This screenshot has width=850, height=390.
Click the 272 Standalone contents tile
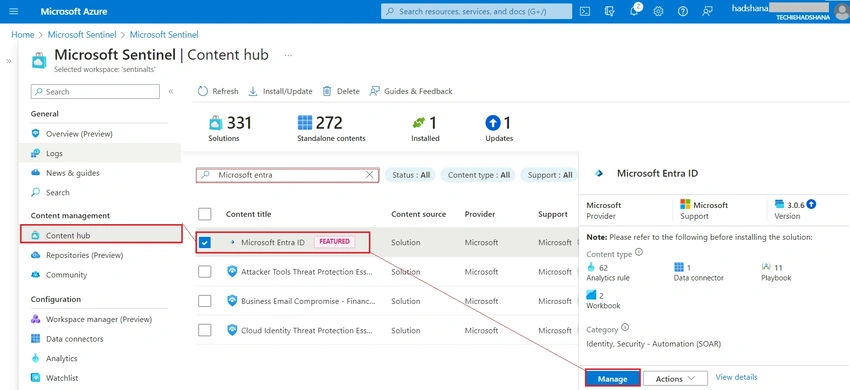click(331, 129)
